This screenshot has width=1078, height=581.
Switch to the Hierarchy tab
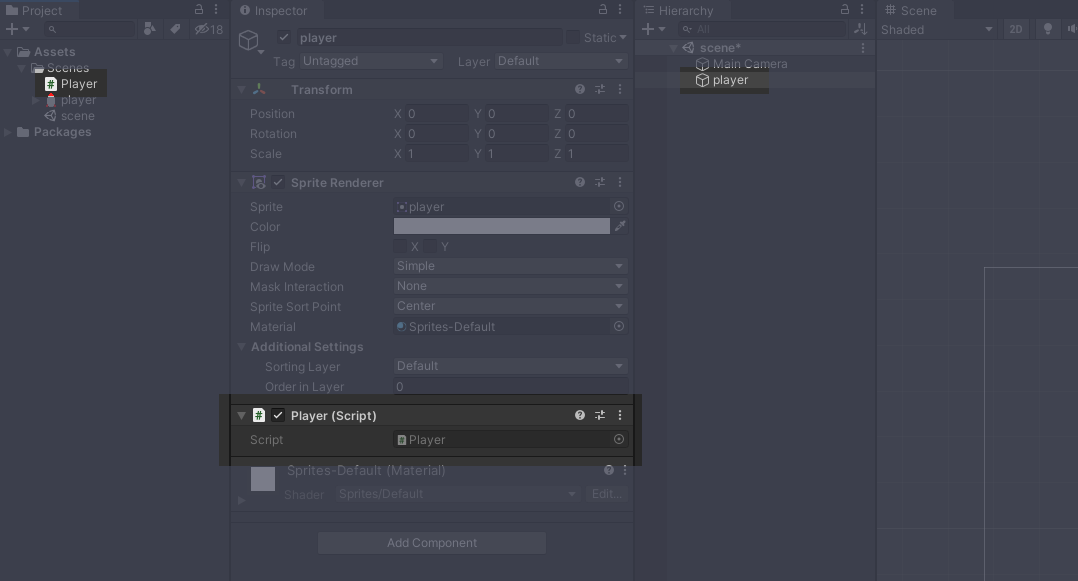click(679, 10)
